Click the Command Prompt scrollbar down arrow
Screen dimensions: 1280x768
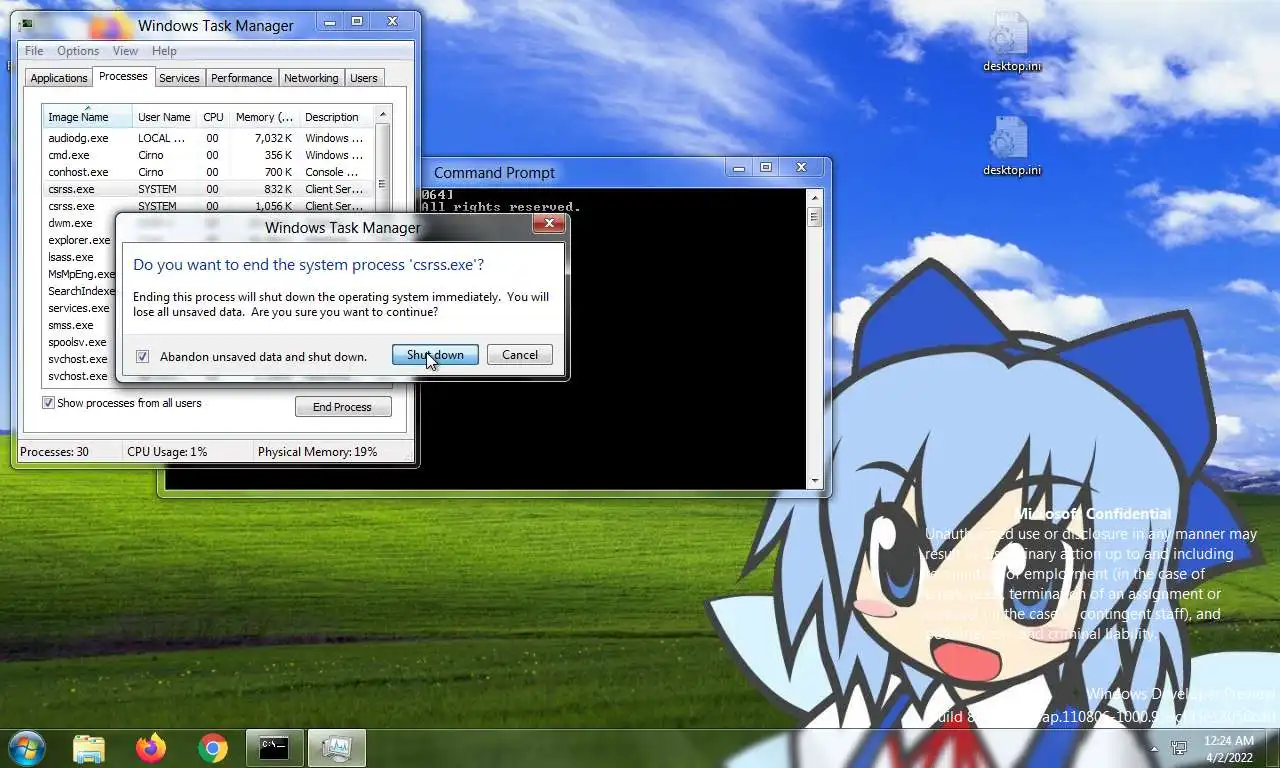(x=816, y=481)
